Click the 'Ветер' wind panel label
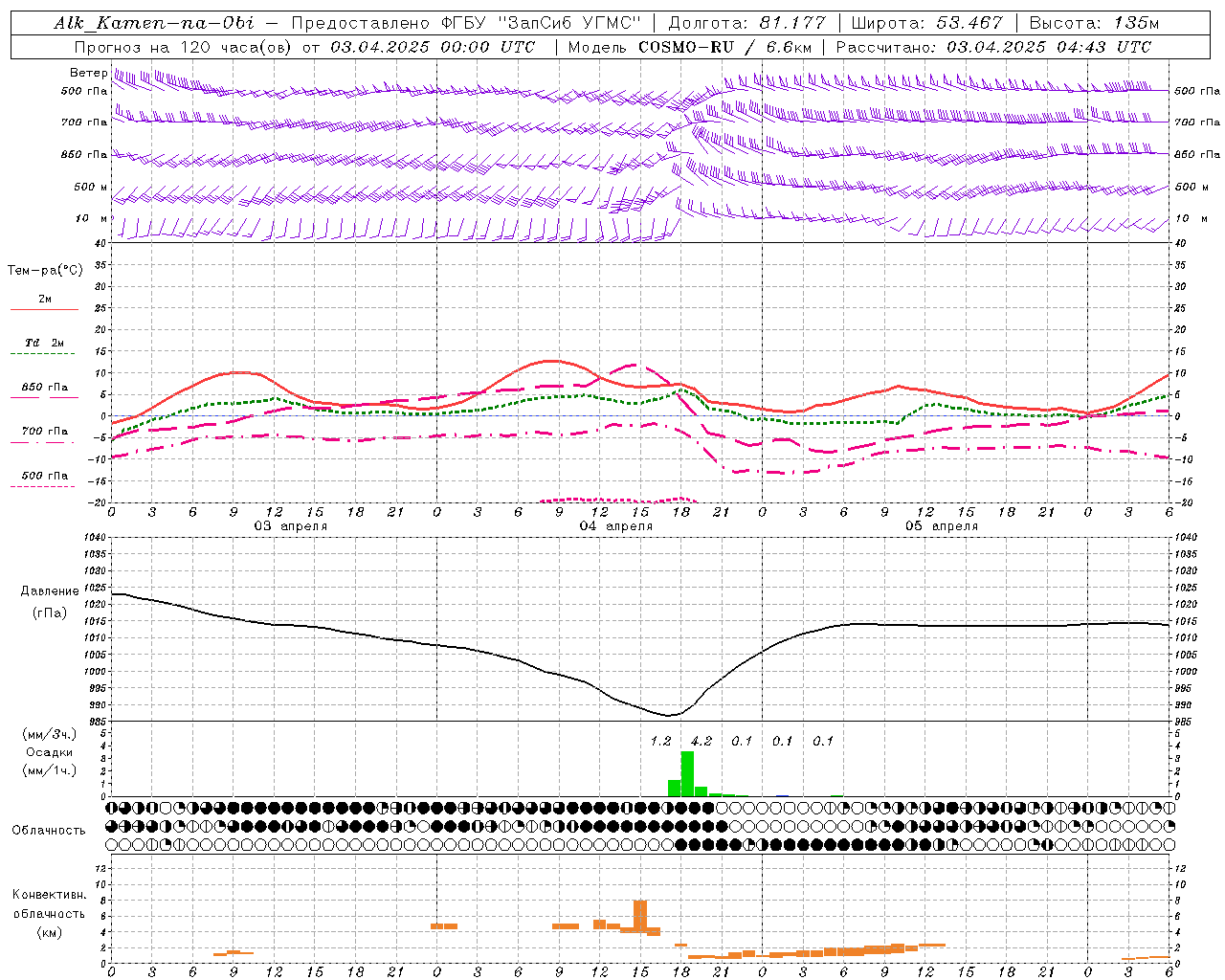 [88, 73]
